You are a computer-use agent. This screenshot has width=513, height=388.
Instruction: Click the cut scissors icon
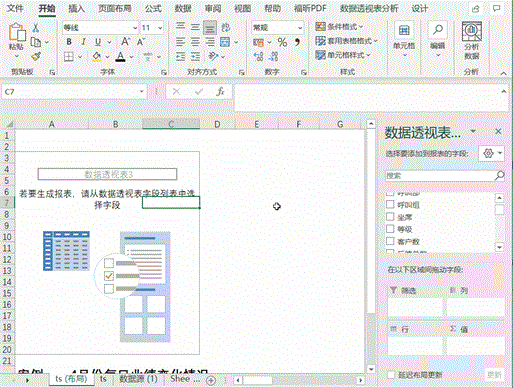tap(36, 28)
